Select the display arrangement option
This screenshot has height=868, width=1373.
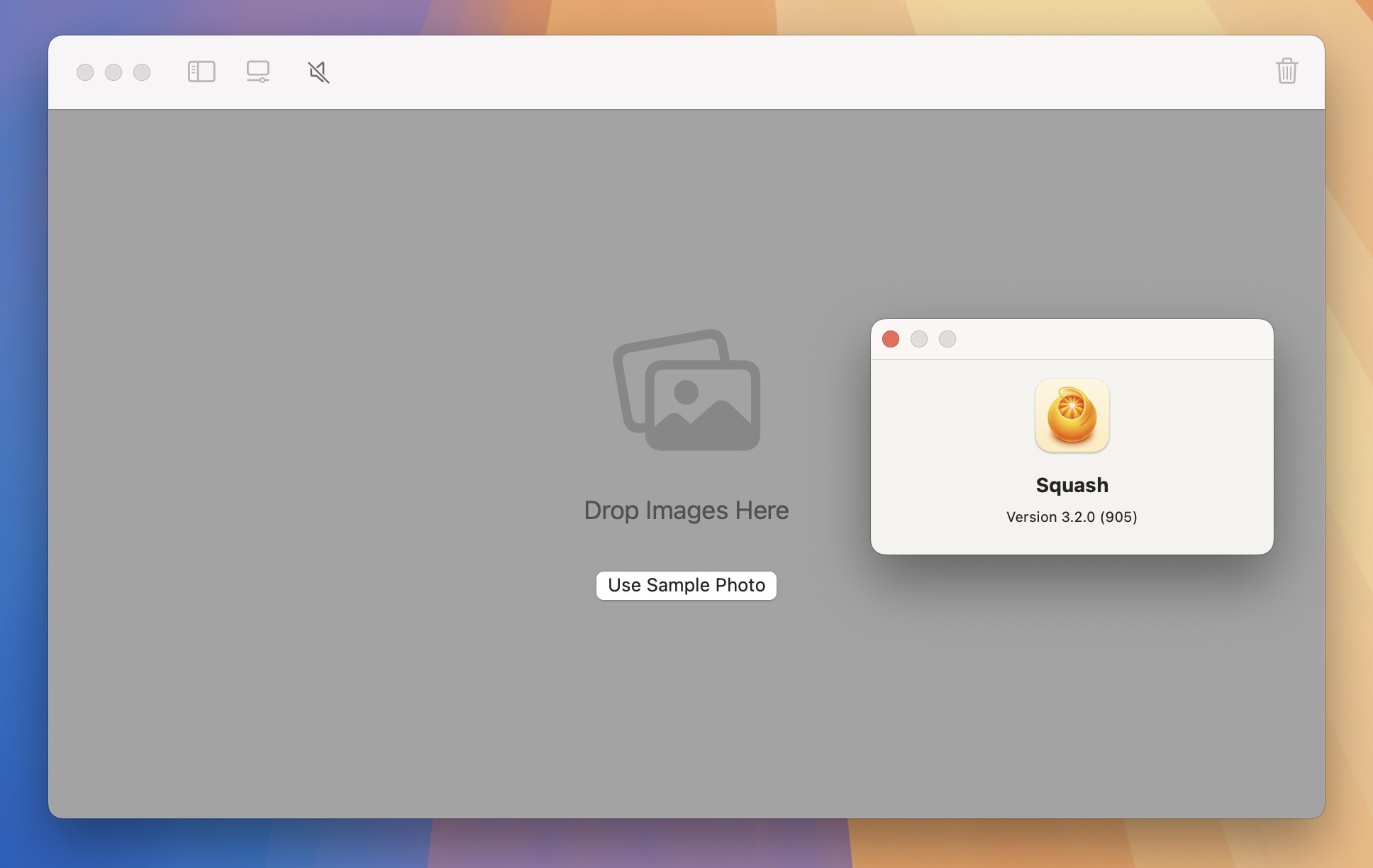point(258,71)
